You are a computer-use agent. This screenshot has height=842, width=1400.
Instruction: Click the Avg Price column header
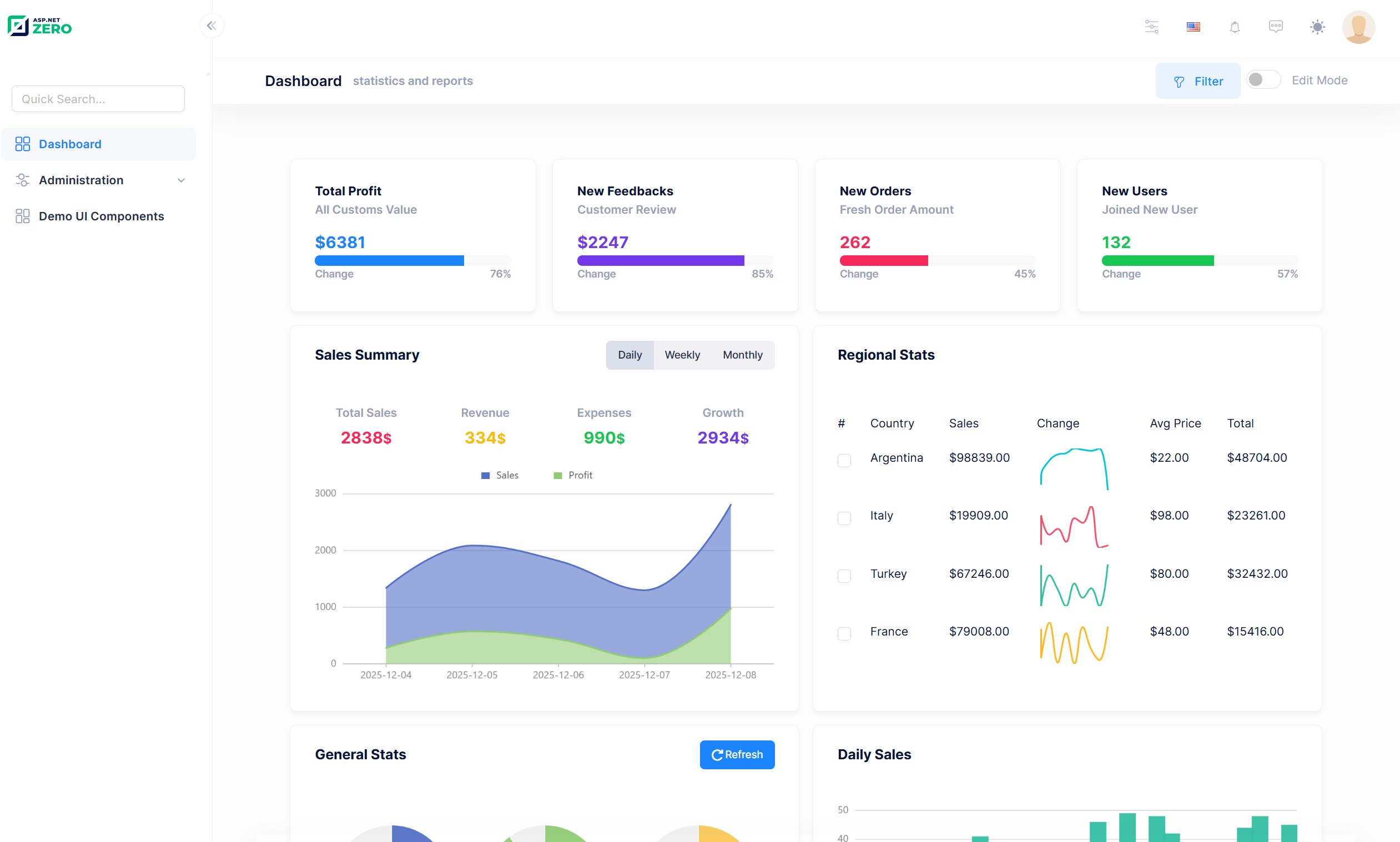click(x=1175, y=423)
